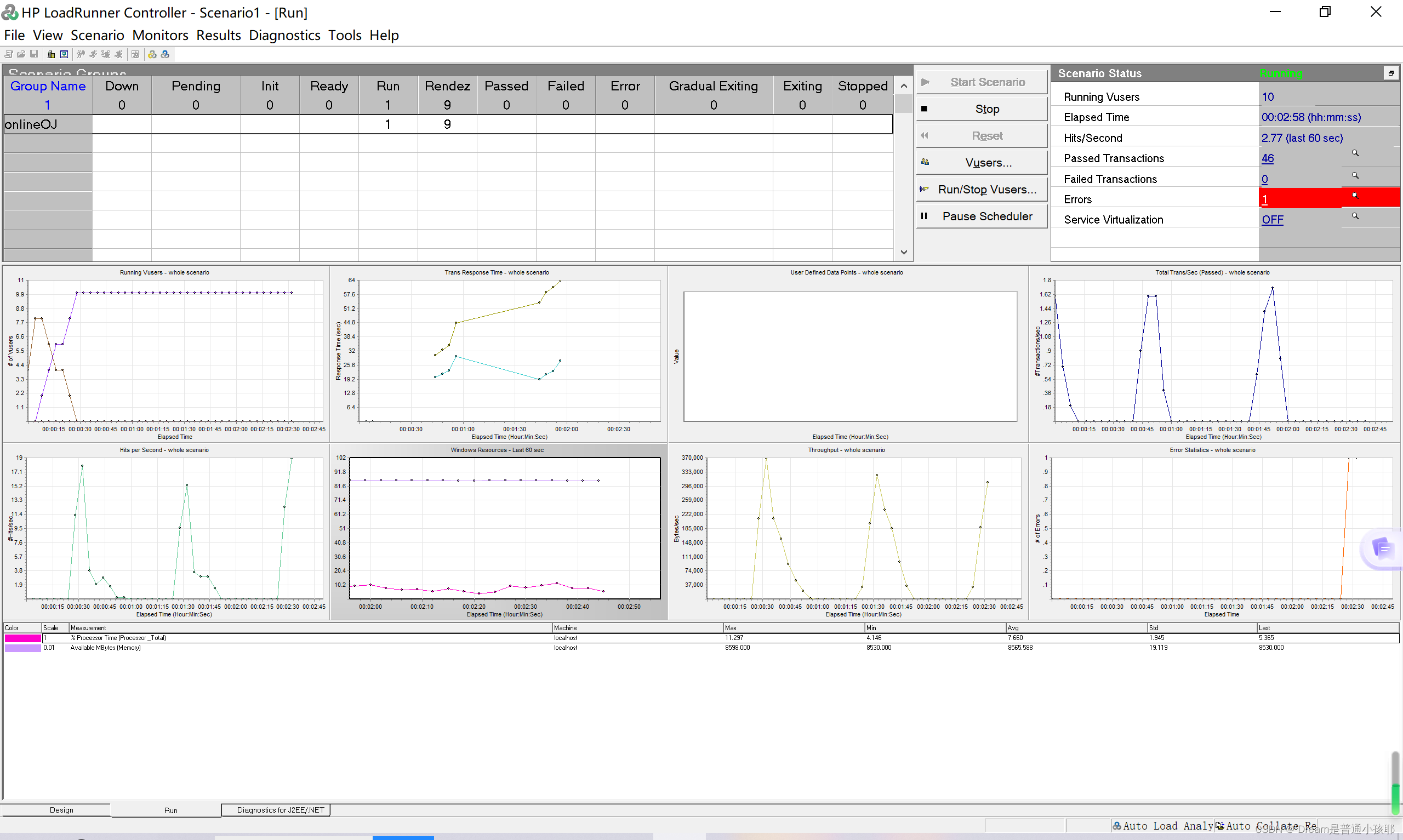1403x840 pixels.
Task: Click the Run Vusers toolbar icon
Action: click(x=93, y=54)
